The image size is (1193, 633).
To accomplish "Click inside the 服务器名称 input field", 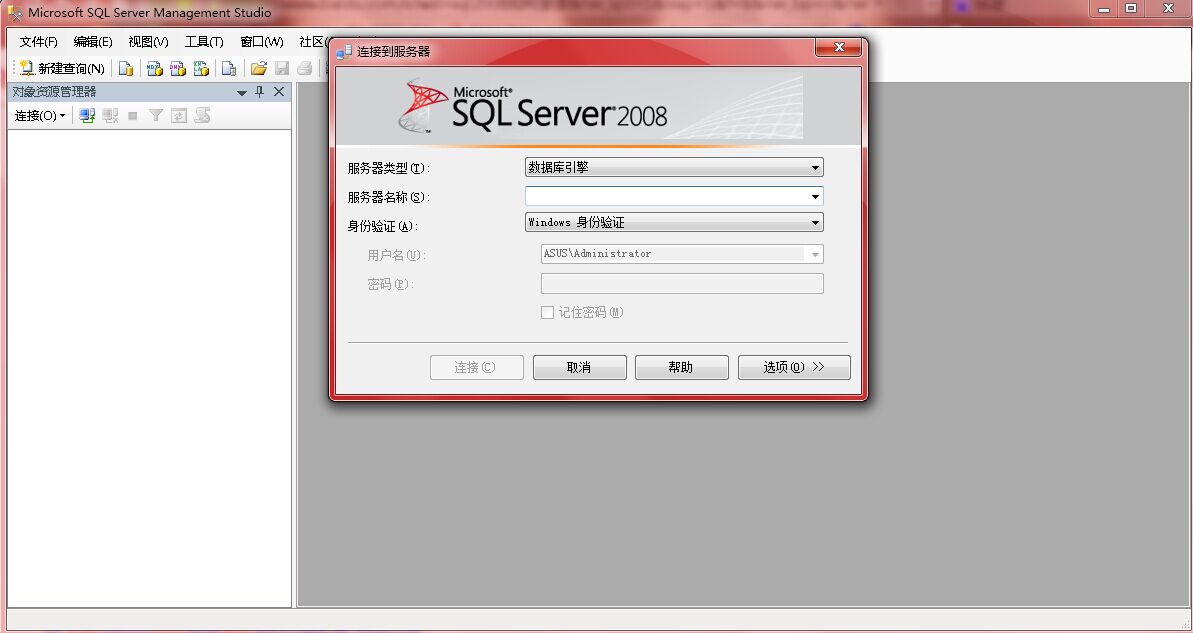I will click(x=660, y=196).
